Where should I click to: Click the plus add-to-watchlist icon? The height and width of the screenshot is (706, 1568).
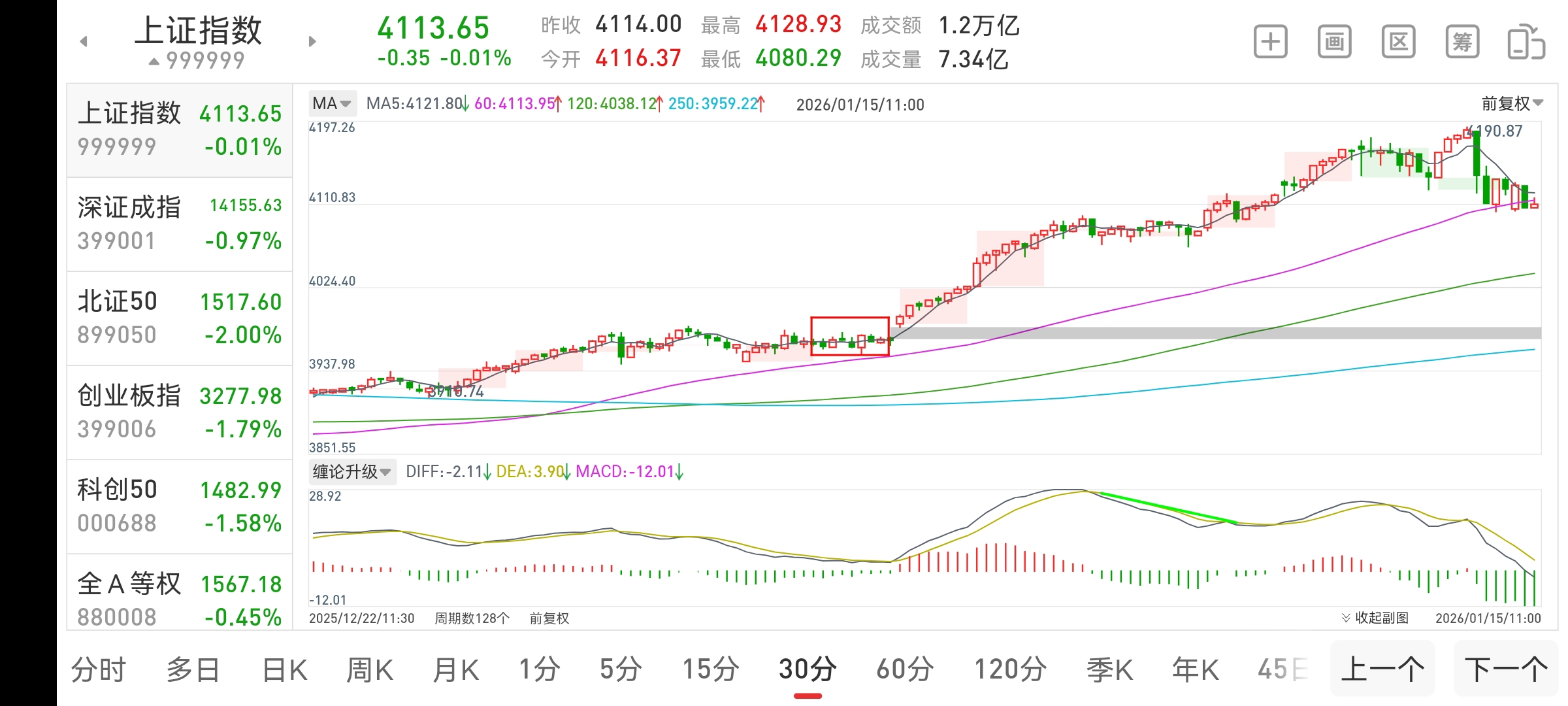[x=1270, y=42]
